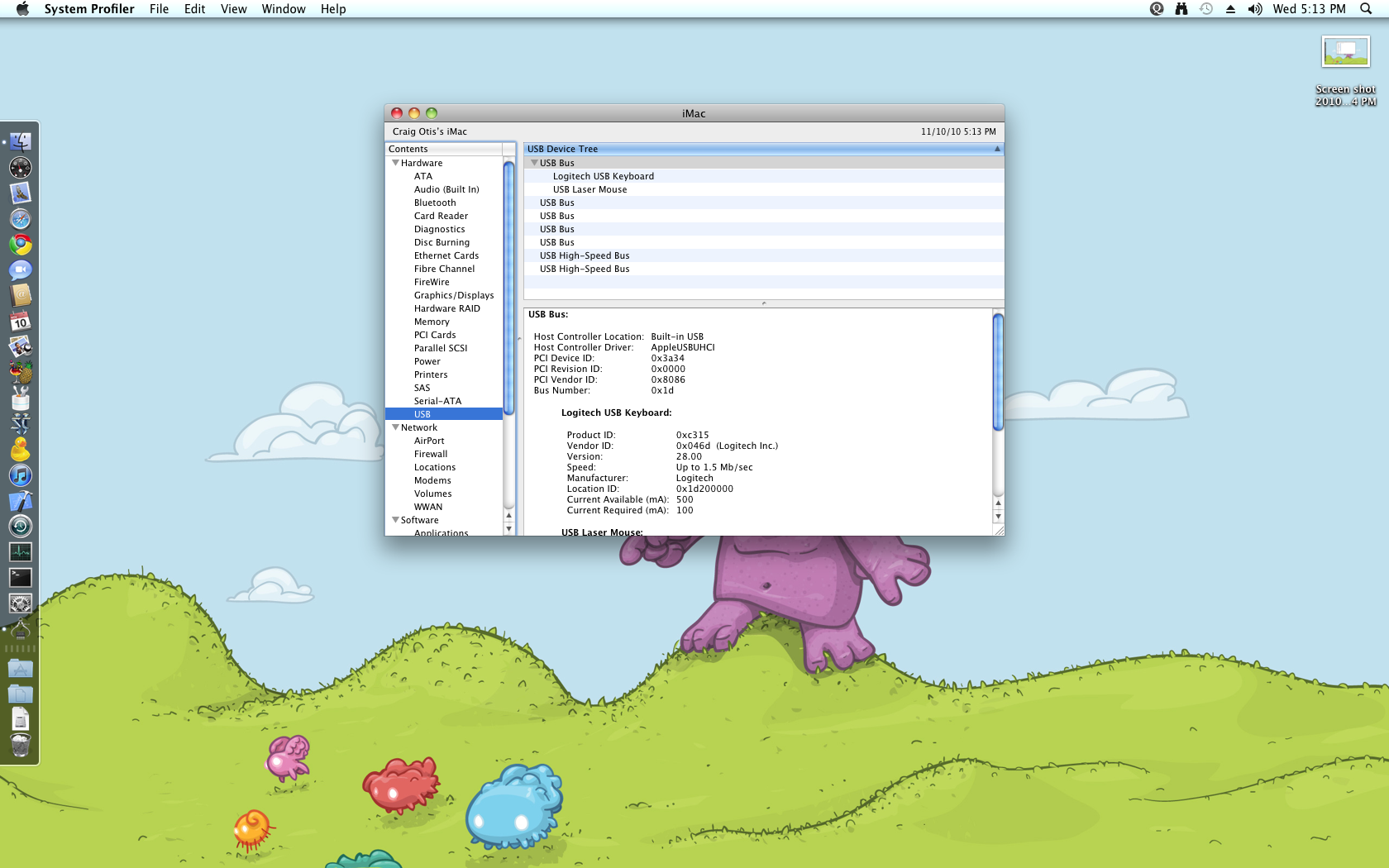The width and height of the screenshot is (1389, 868).
Task: Open Finder from the Dock
Action: [x=20, y=142]
